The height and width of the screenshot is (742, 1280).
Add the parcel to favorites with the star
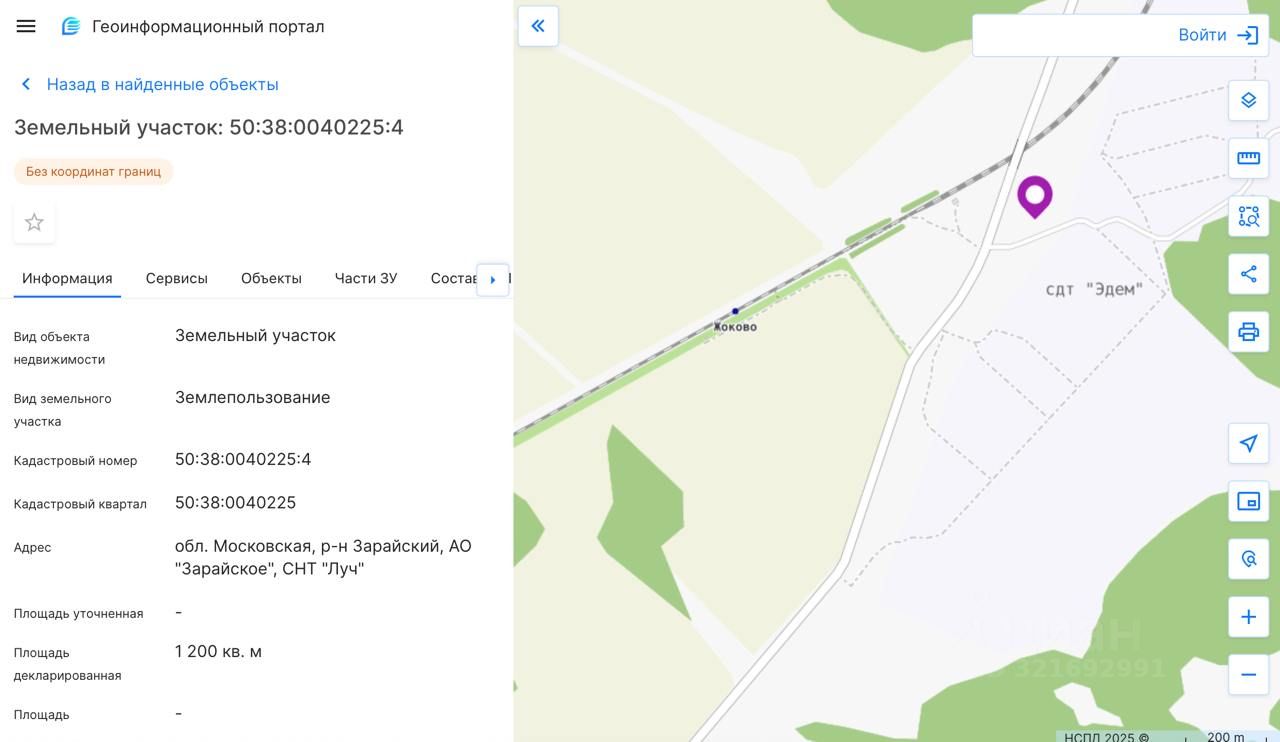(34, 222)
